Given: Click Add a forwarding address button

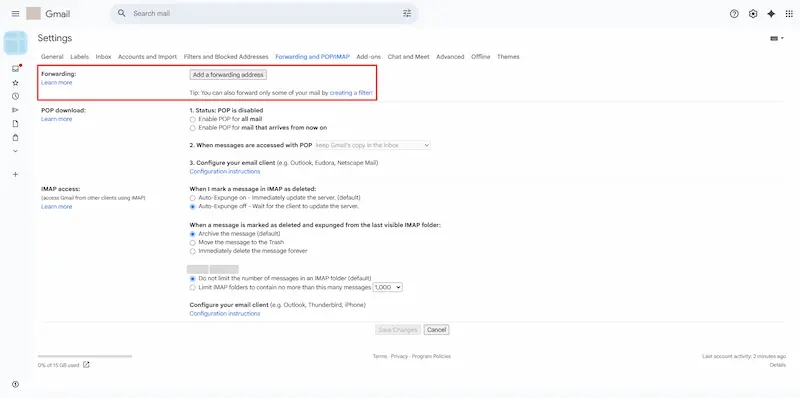Looking at the screenshot, I should tap(228, 74).
